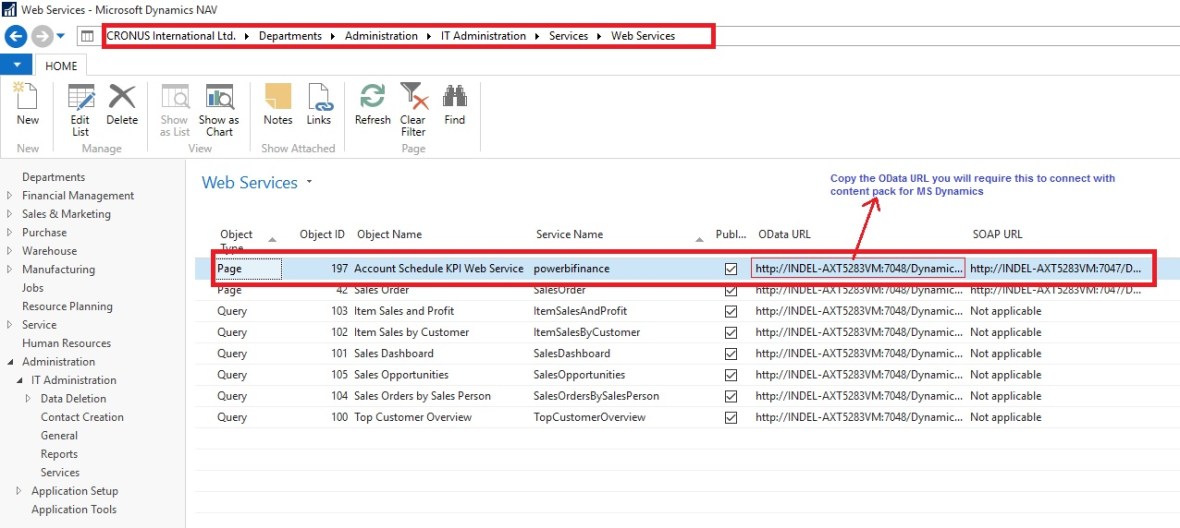
Task: Select the Item Sales by Customer cell
Action: point(411,332)
